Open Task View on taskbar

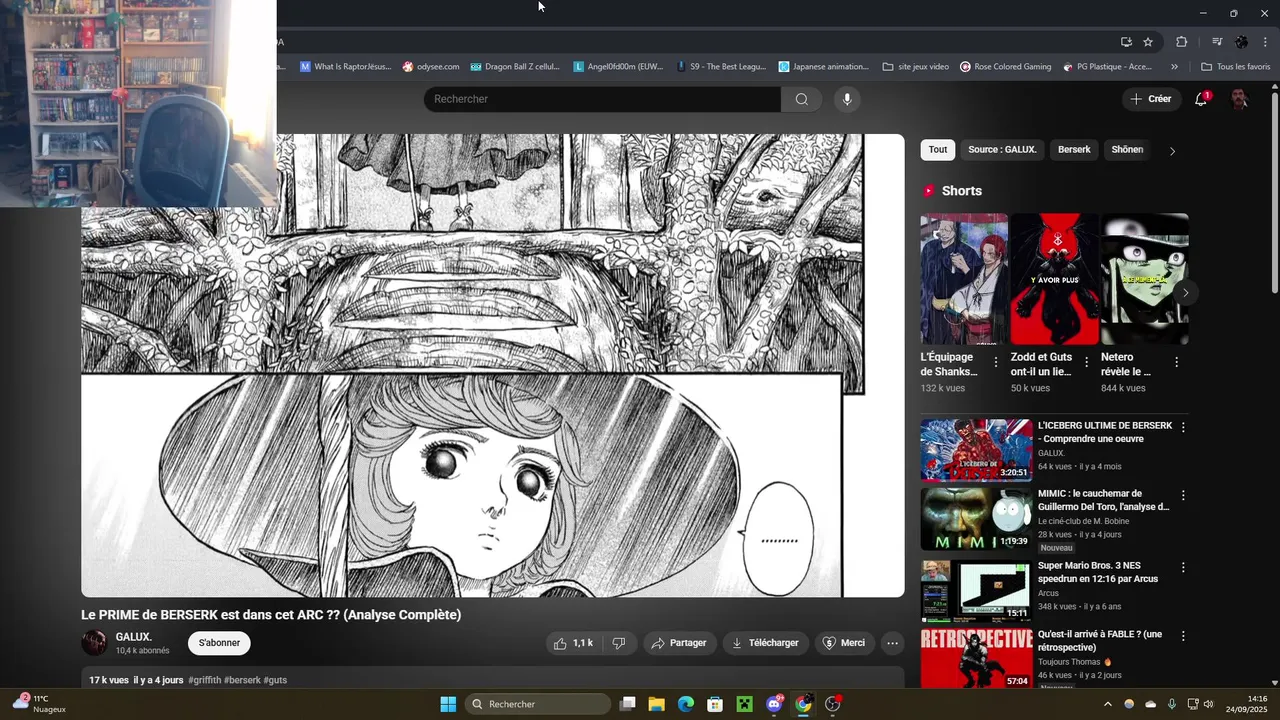click(627, 704)
